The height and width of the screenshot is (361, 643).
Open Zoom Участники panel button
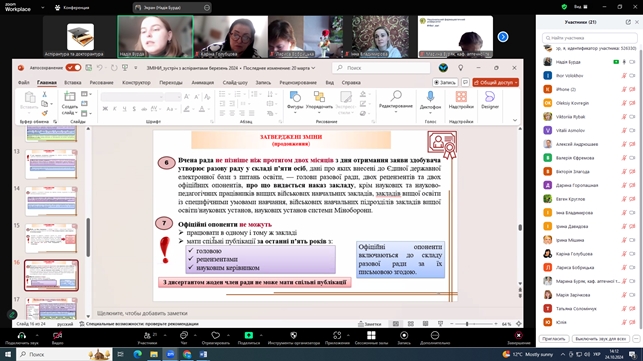[148, 338]
